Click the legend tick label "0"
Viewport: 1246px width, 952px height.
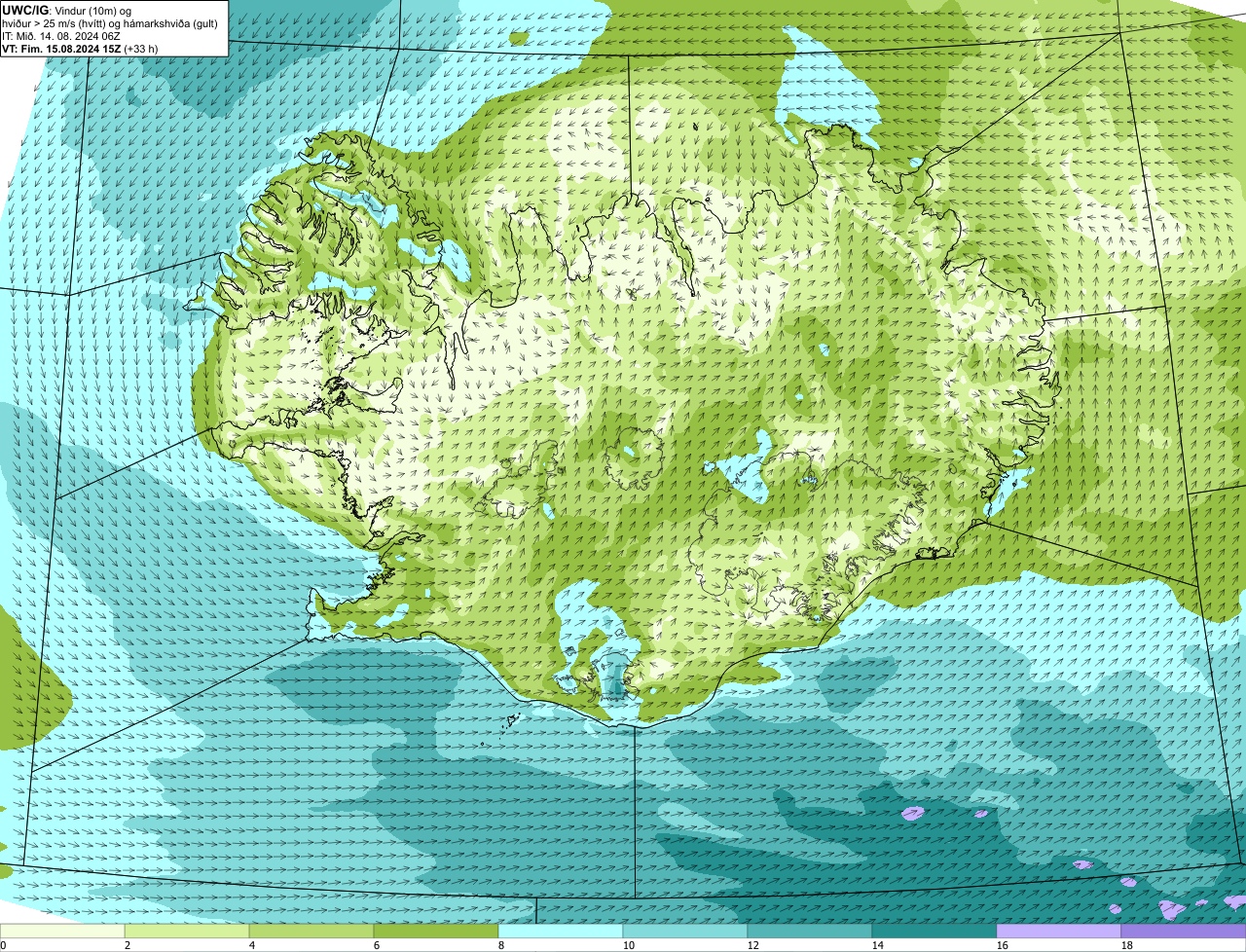3,945
